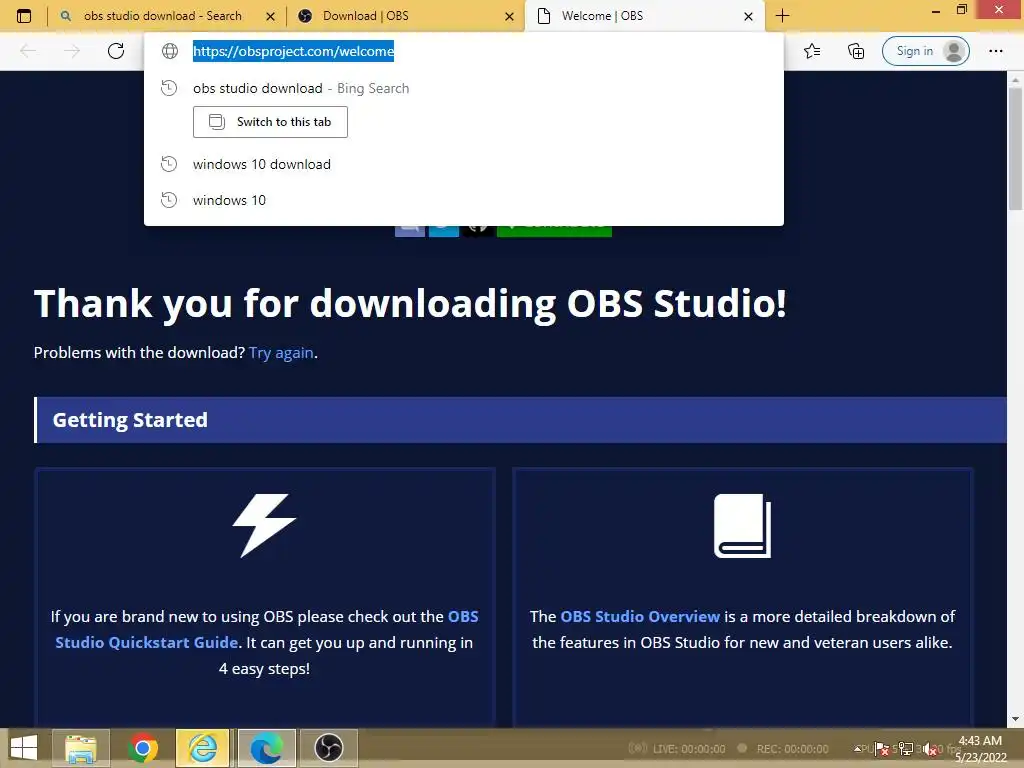Open the Favorites star icon
Screen dimensions: 1024x768
click(812, 51)
